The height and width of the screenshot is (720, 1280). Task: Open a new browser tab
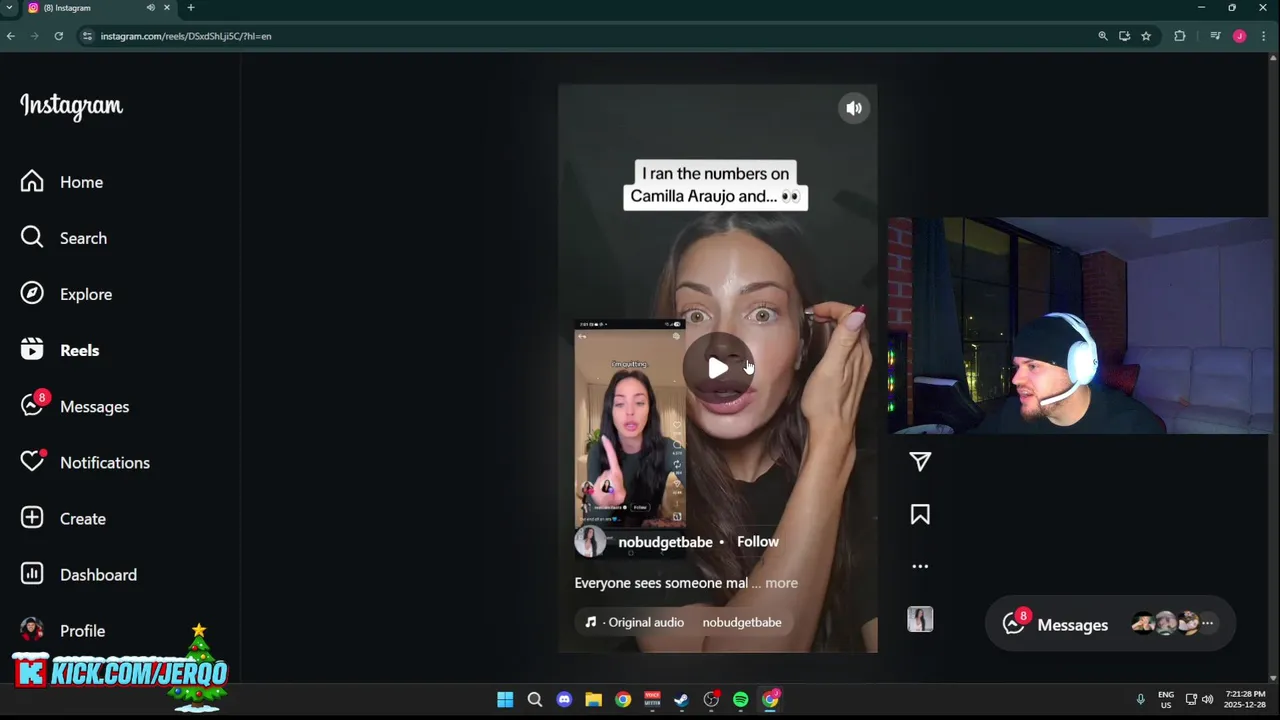tap(190, 7)
